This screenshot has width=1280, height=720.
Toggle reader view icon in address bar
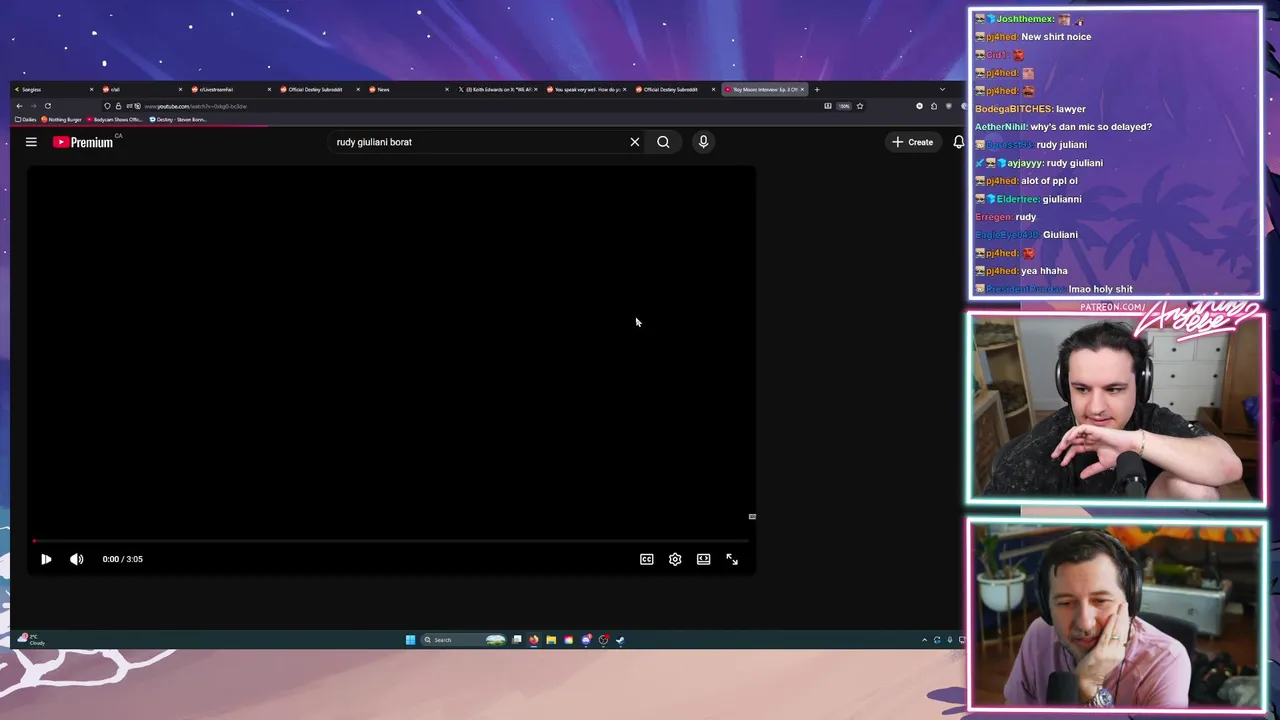pyautogui.click(x=827, y=106)
